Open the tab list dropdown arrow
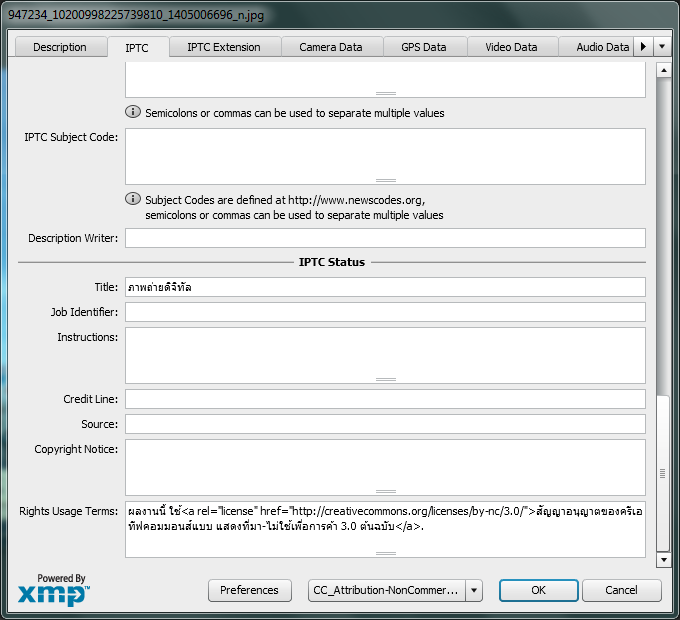Image resolution: width=680 pixels, height=620 pixels. click(662, 46)
